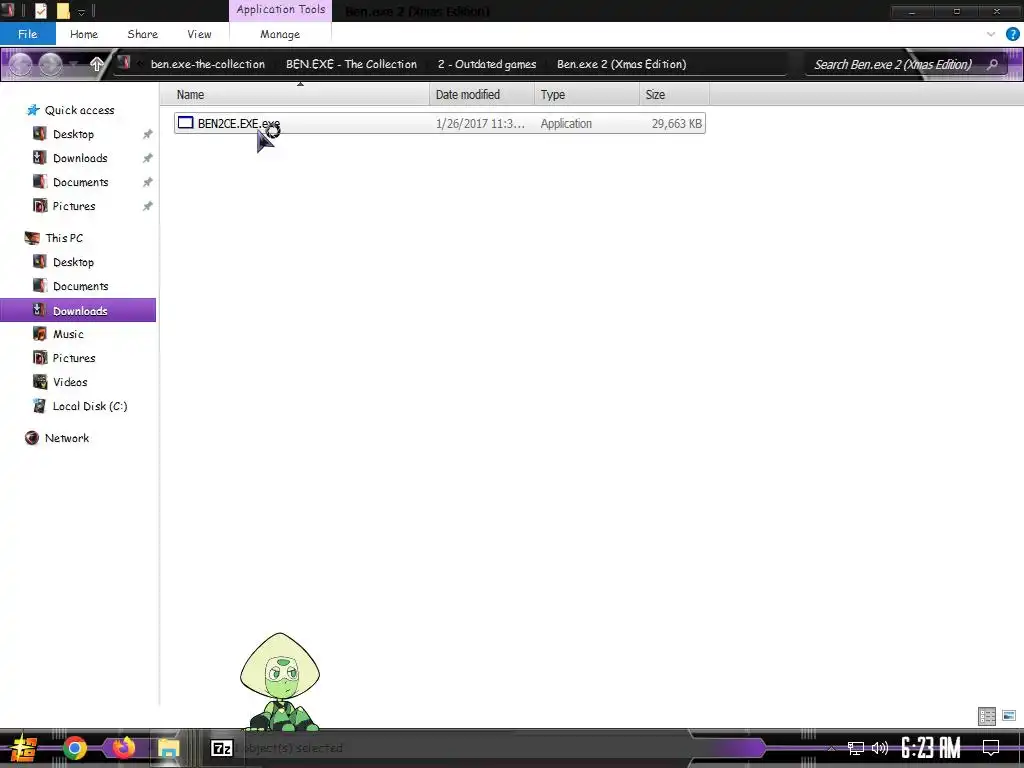Select This PC in the navigation pane
Image resolution: width=1024 pixels, height=768 pixels.
click(x=64, y=238)
